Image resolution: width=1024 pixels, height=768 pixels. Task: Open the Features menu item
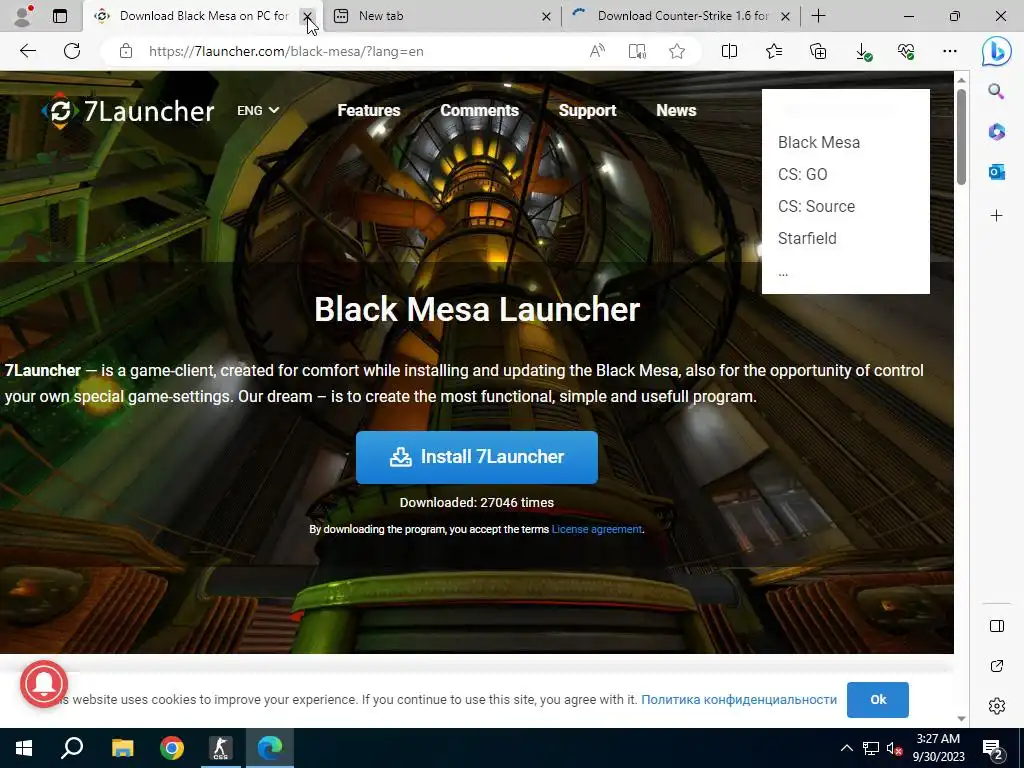click(368, 110)
